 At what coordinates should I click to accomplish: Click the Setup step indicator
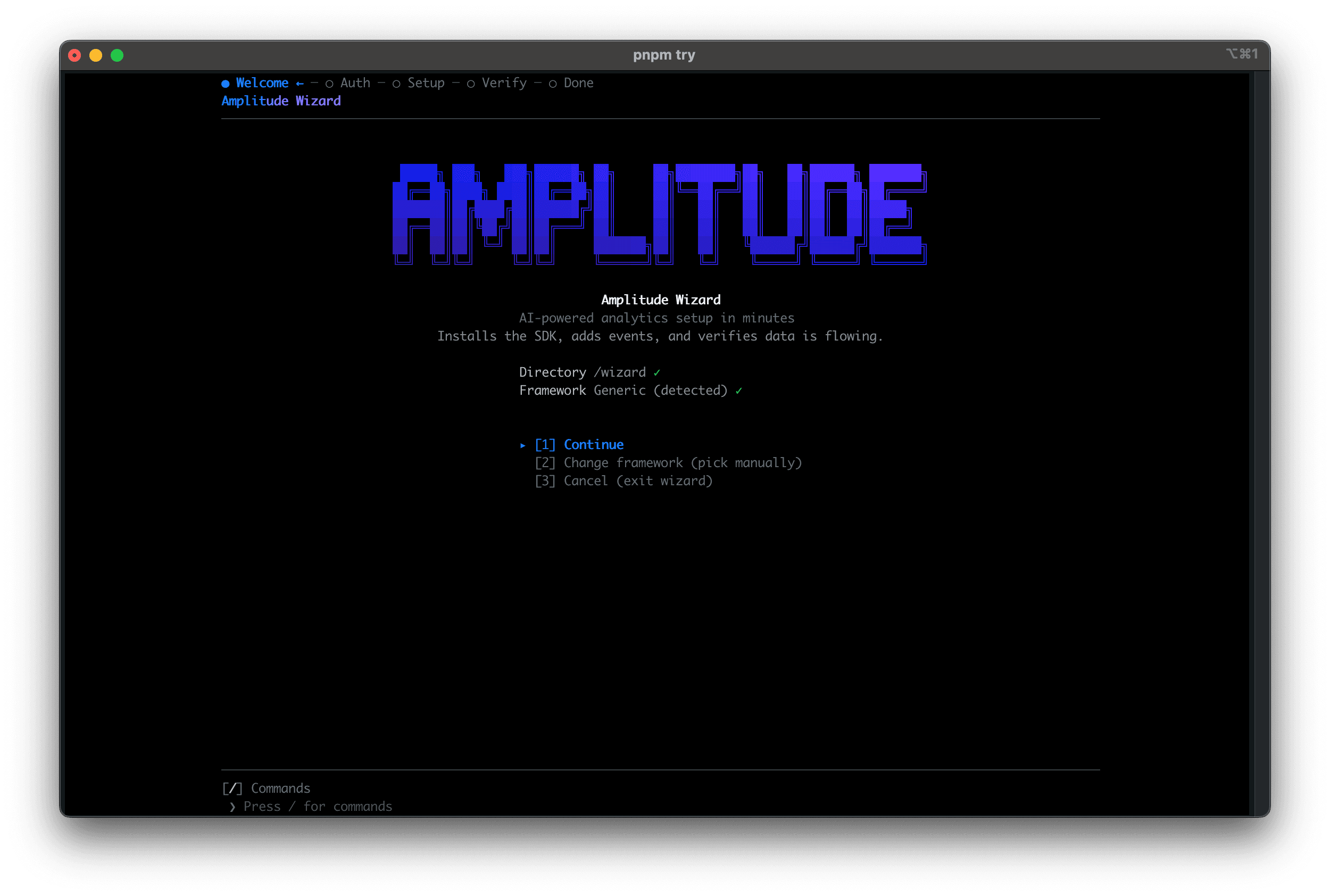point(419,83)
